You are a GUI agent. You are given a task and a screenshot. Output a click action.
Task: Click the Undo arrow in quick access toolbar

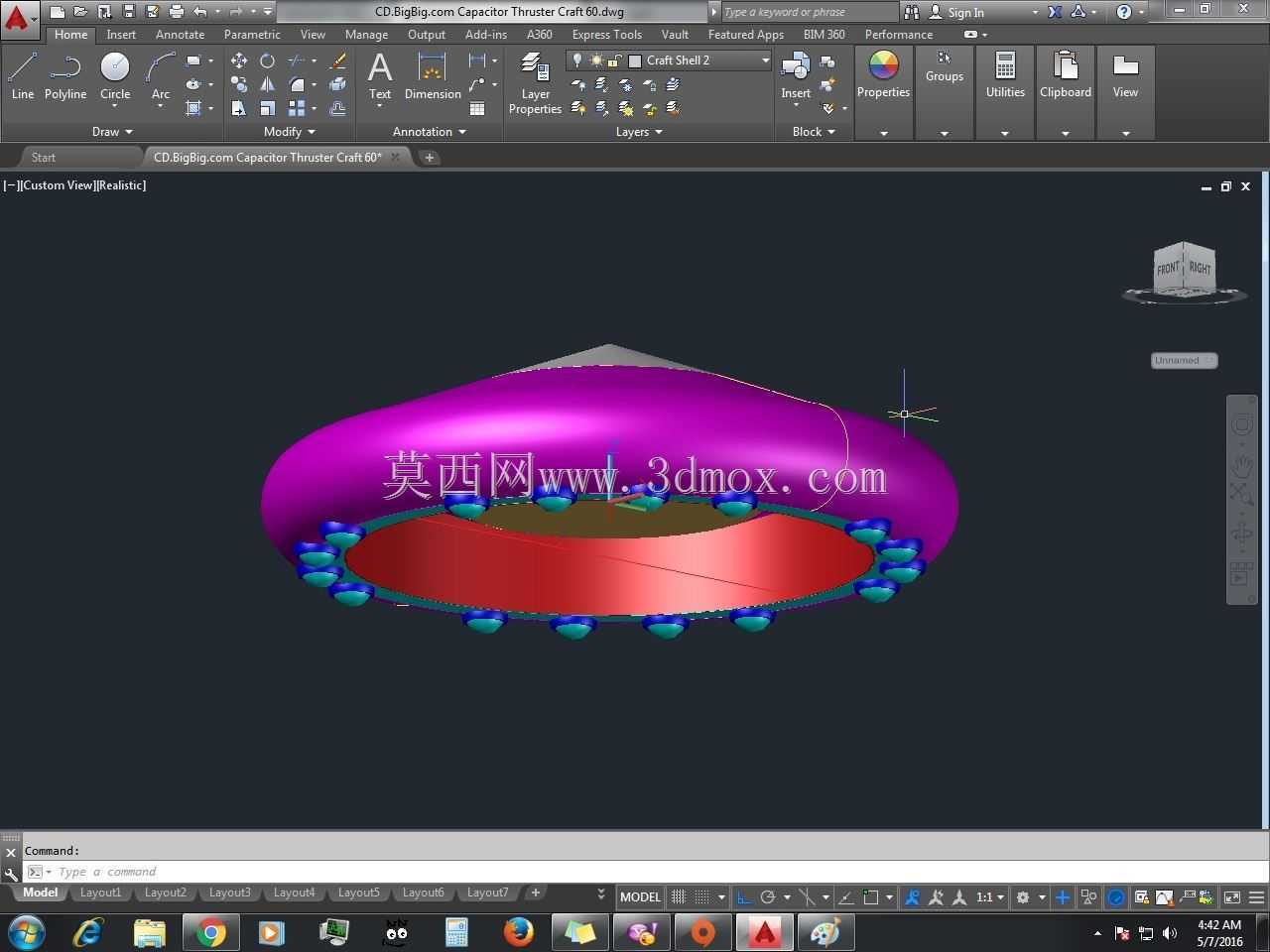199,12
